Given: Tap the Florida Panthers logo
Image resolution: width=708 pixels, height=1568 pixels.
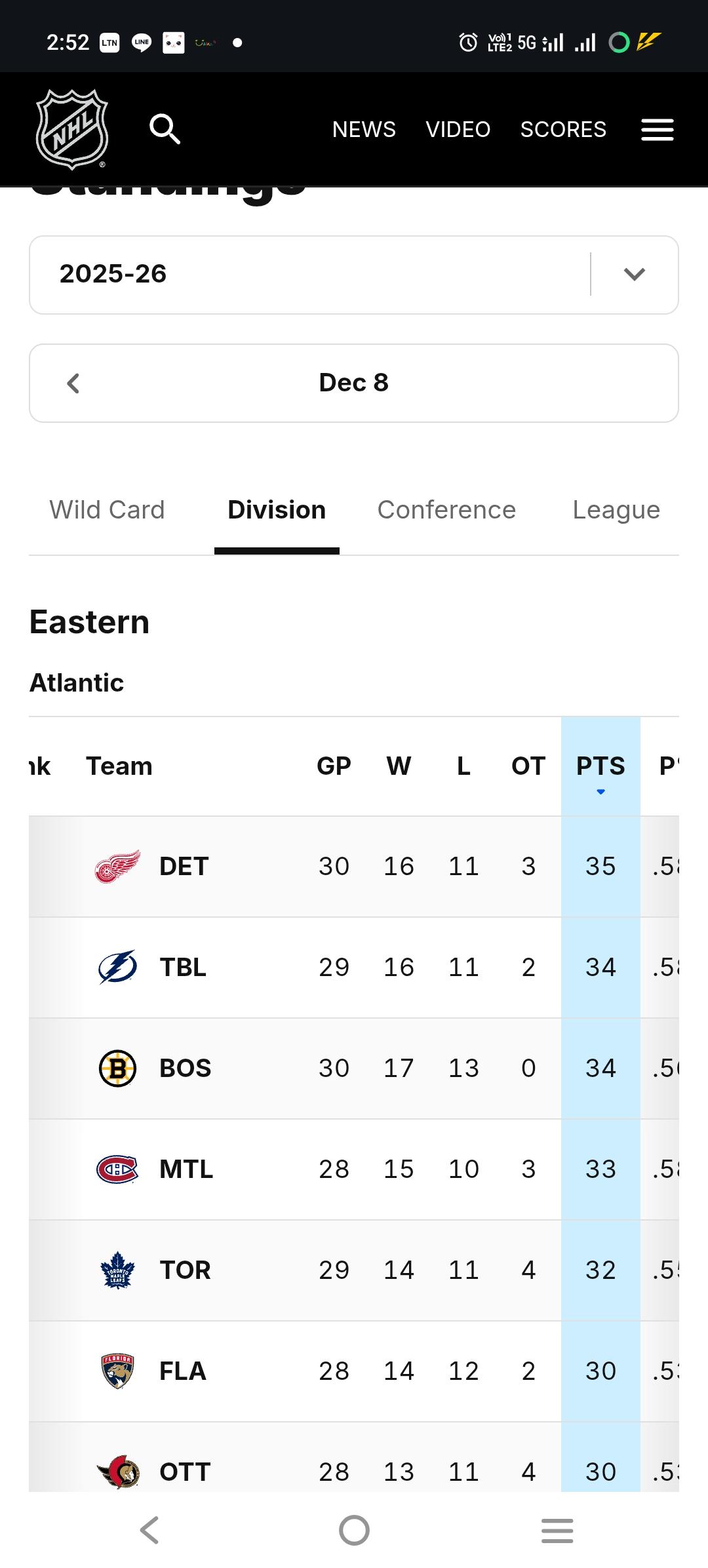Looking at the screenshot, I should (x=117, y=1371).
